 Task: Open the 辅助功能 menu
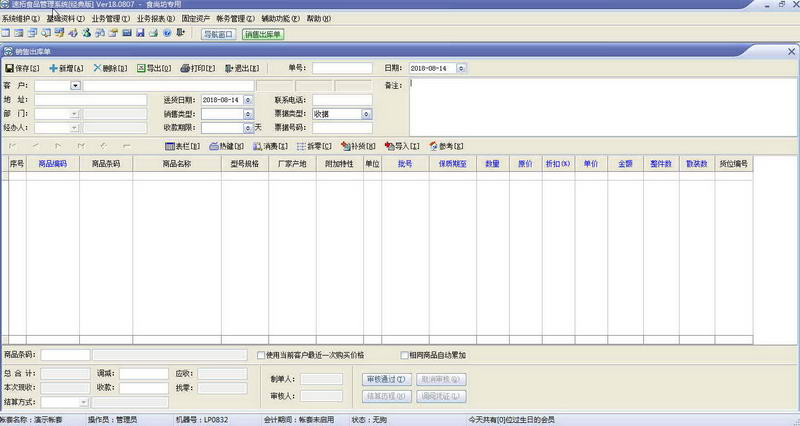(x=281, y=18)
